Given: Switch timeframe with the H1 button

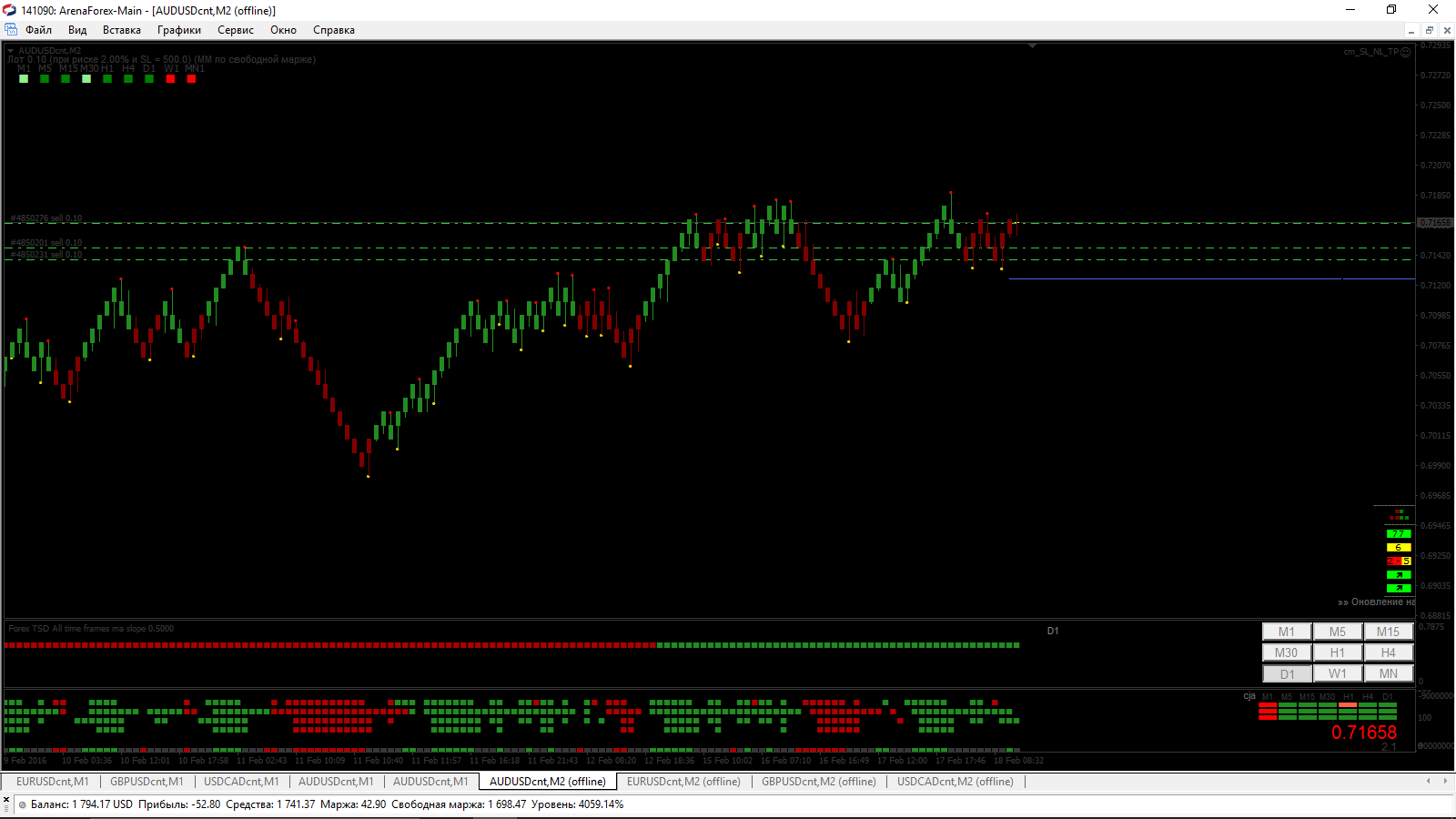Looking at the screenshot, I should [1338, 652].
